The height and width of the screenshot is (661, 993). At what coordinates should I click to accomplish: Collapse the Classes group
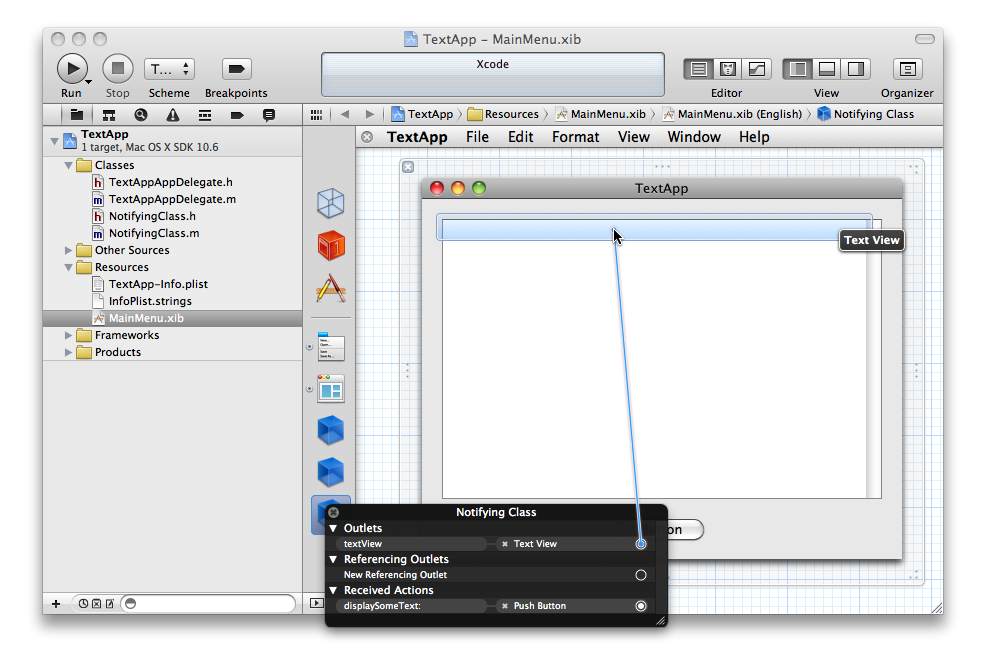[x=68, y=165]
